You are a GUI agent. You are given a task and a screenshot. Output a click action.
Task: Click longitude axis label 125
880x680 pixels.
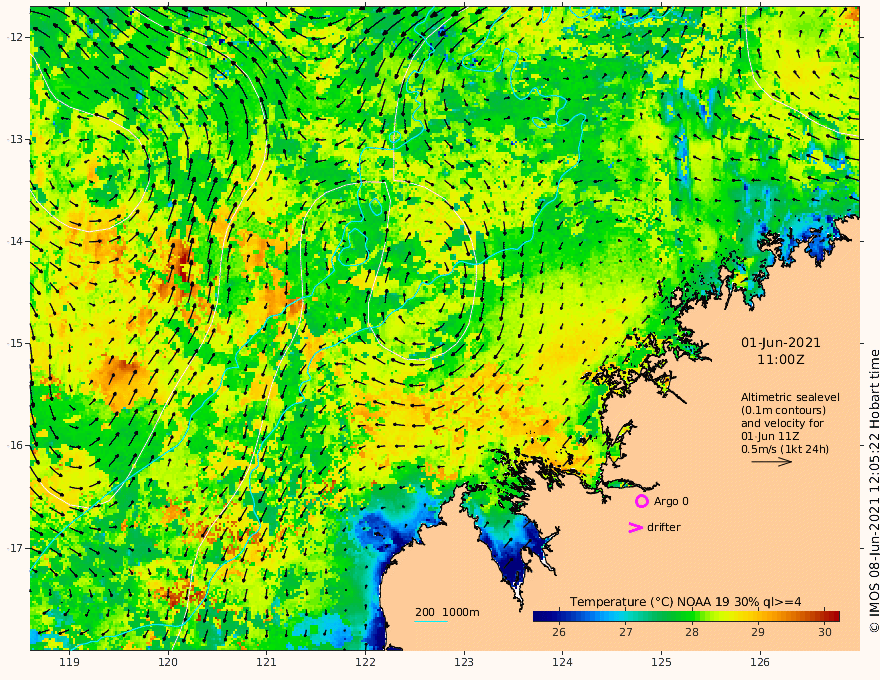[x=662, y=663]
